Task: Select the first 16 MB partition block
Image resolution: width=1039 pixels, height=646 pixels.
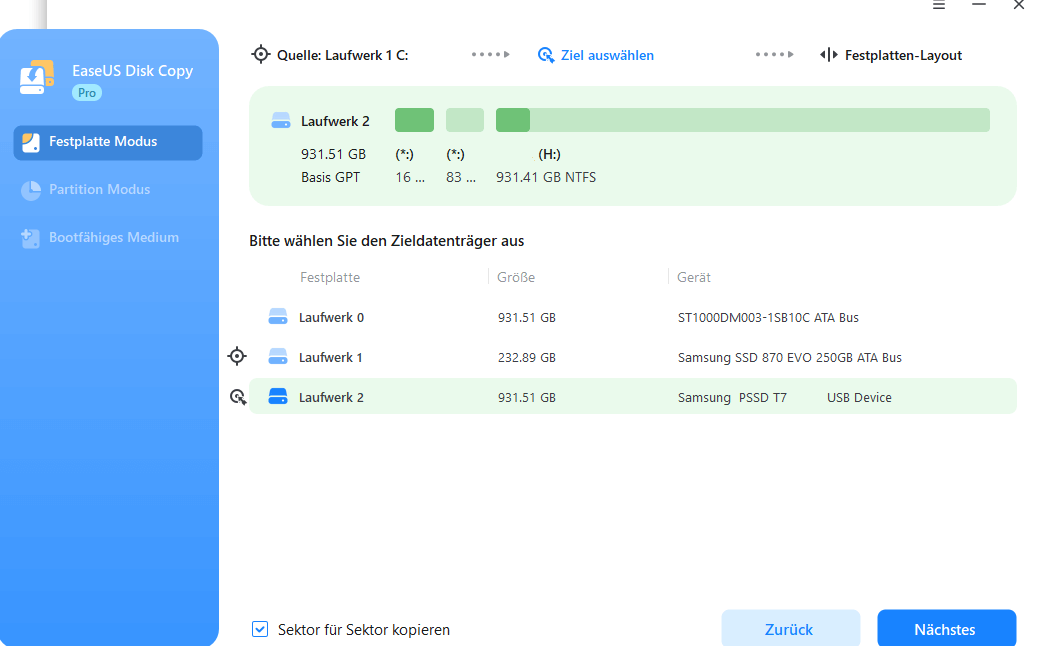Action: click(414, 120)
